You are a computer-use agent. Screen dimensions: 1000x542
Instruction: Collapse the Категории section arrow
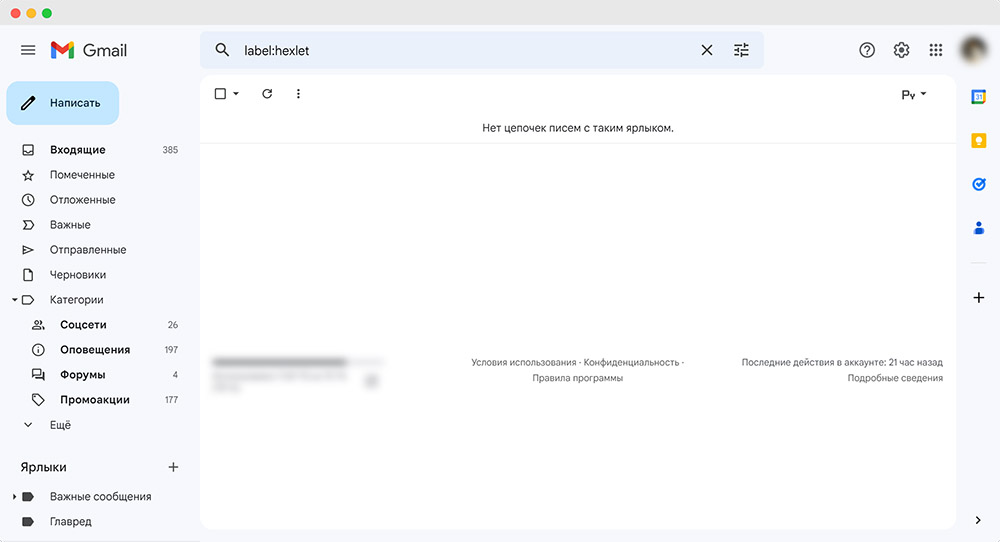[15, 300]
